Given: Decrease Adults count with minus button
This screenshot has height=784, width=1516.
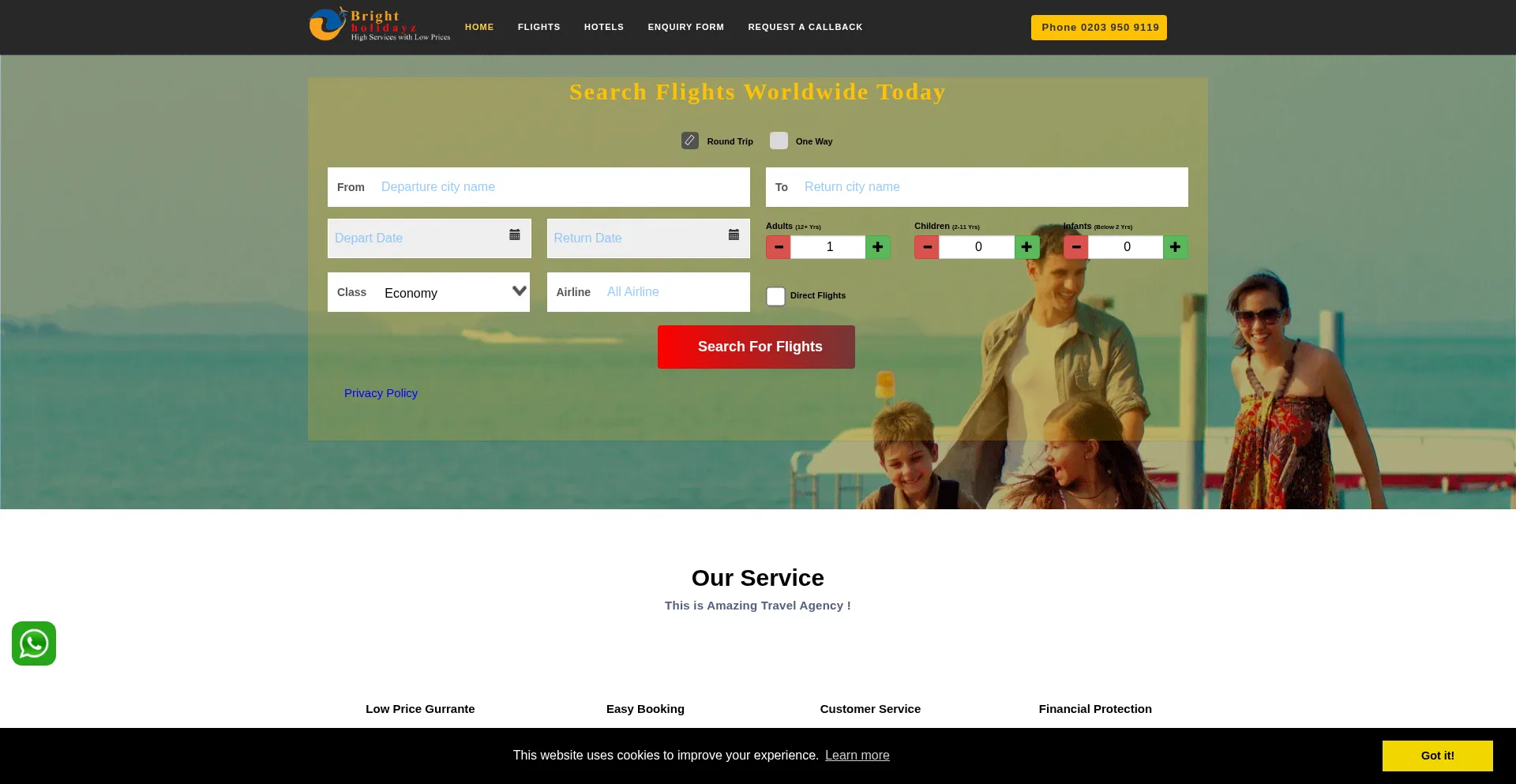Looking at the screenshot, I should click(779, 247).
